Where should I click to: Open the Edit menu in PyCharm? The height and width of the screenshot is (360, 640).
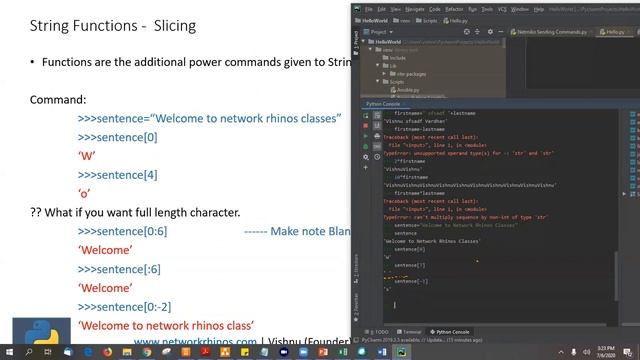[381, 9]
